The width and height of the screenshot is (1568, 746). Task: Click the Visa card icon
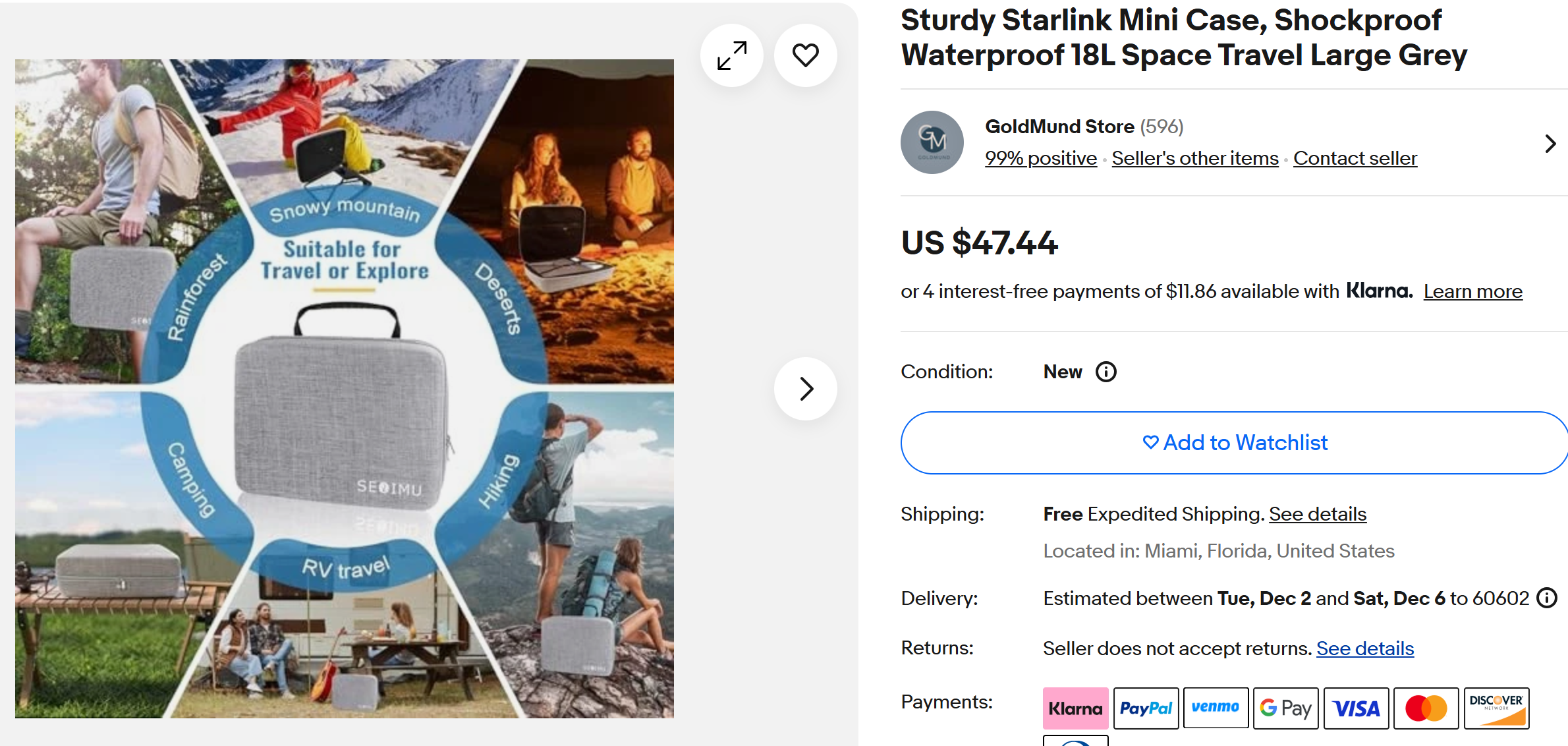pyautogui.click(x=1356, y=708)
